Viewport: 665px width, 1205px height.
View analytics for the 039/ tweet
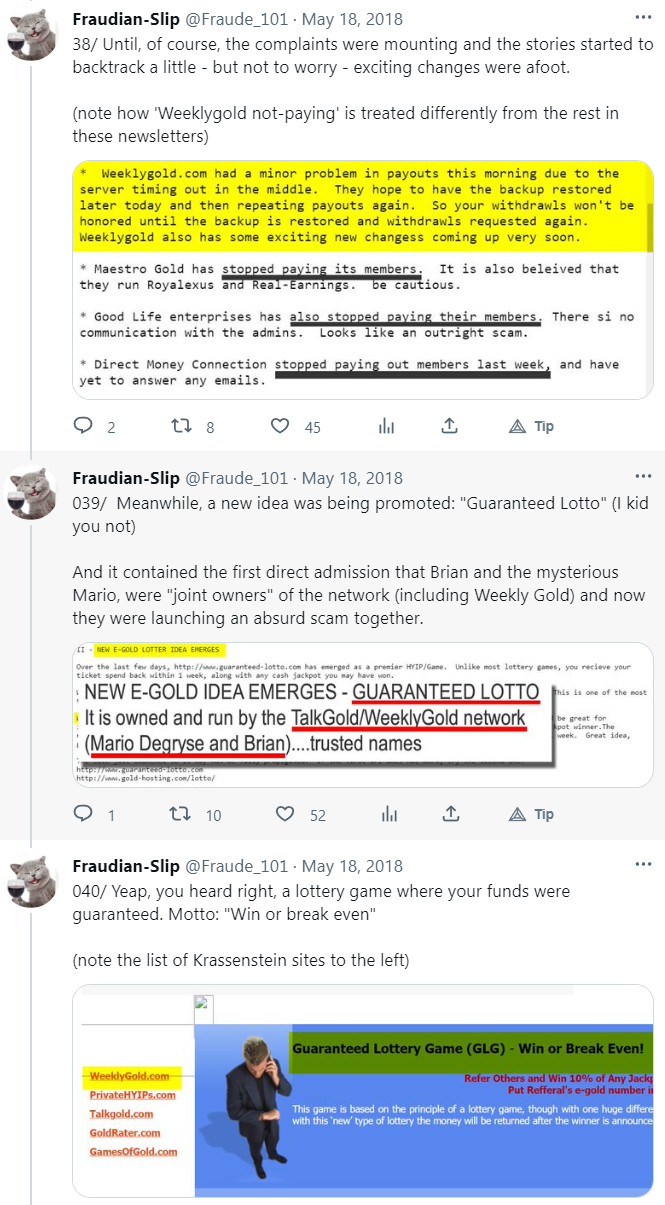click(x=386, y=815)
